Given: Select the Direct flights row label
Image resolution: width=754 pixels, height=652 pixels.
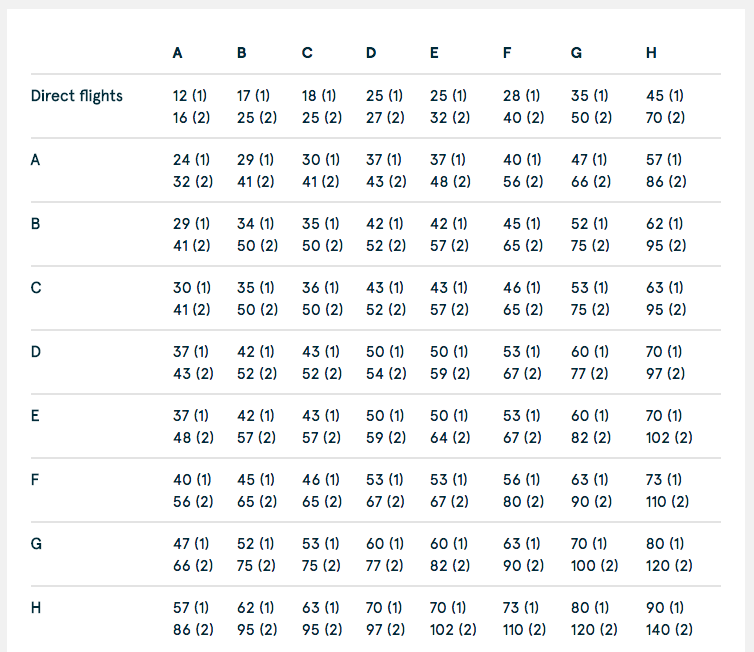Looking at the screenshot, I should pyautogui.click(x=76, y=96).
